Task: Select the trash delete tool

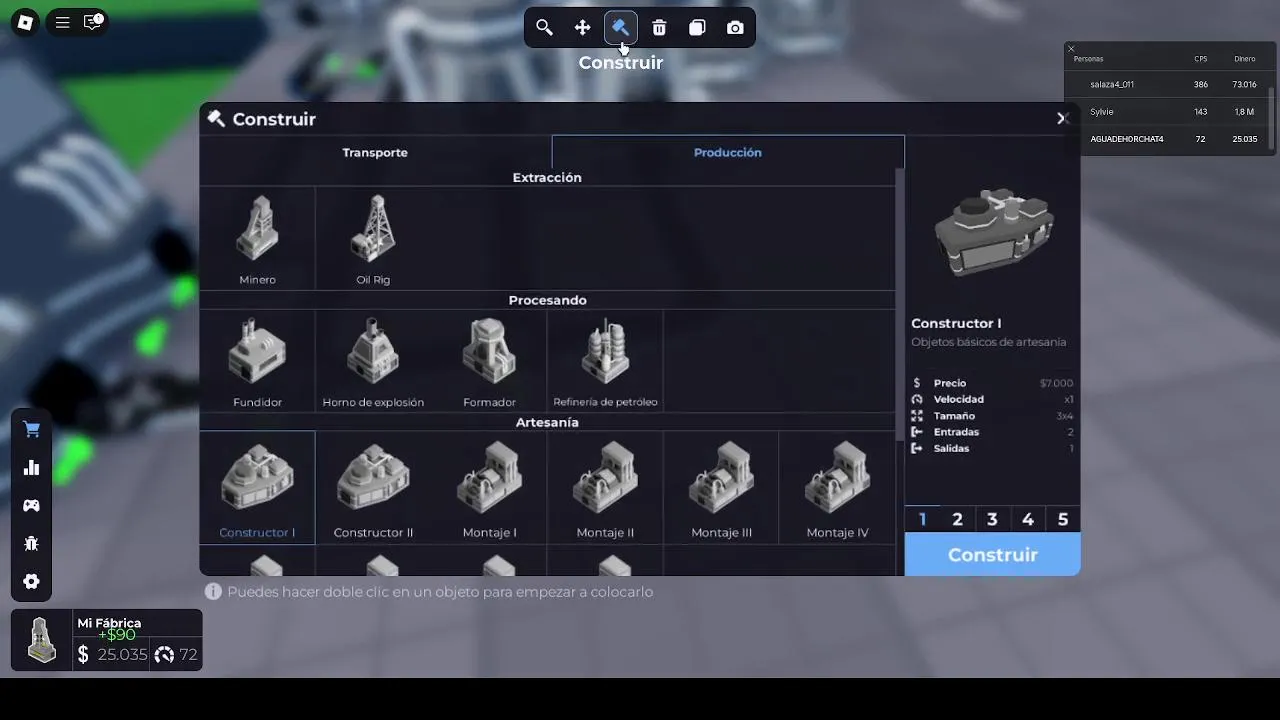Action: [x=659, y=28]
